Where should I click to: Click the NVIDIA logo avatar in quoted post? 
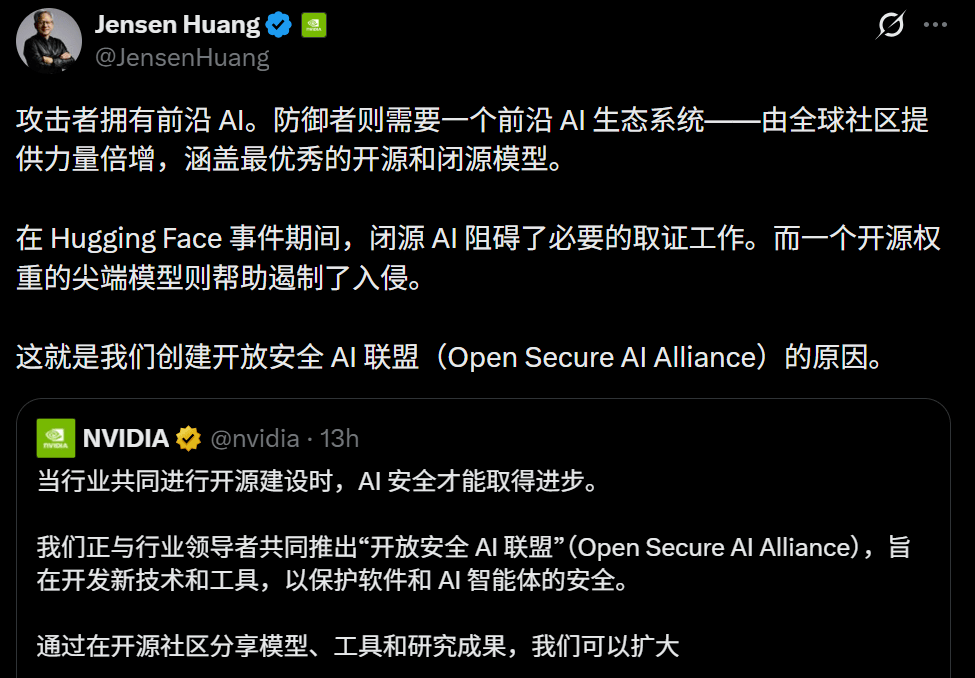[56, 439]
